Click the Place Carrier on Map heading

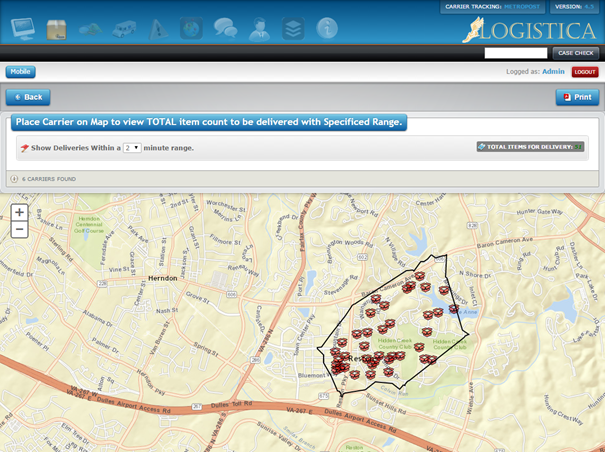(209, 122)
